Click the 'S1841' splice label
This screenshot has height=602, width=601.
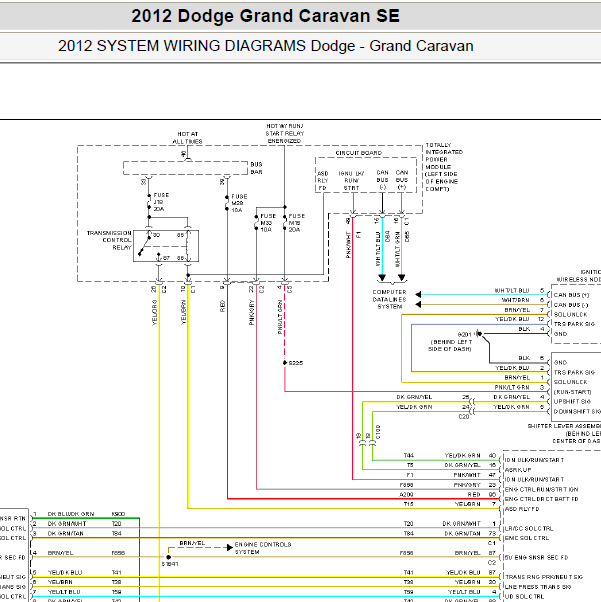(x=170, y=564)
